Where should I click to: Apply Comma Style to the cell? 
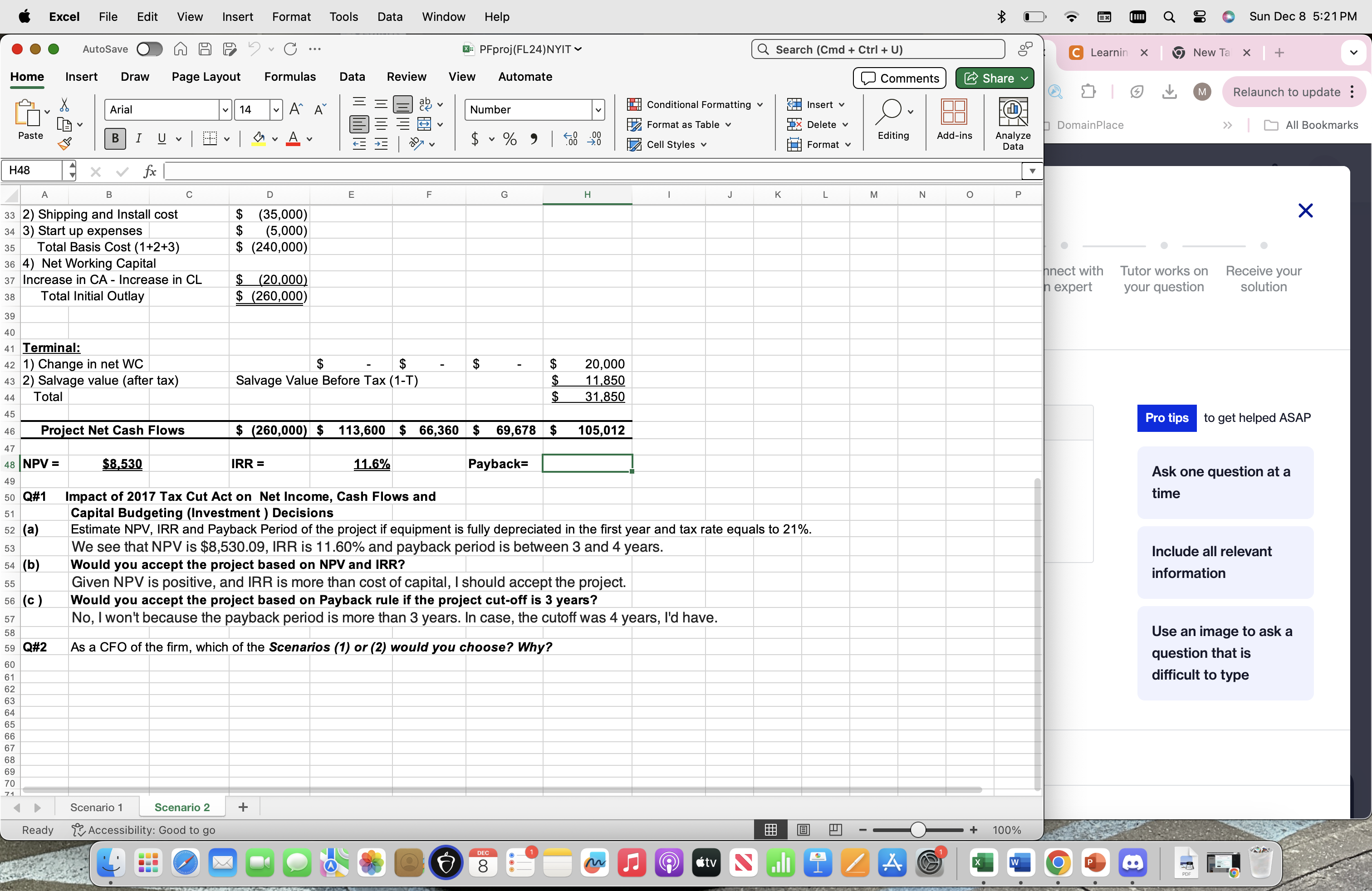[x=534, y=139]
